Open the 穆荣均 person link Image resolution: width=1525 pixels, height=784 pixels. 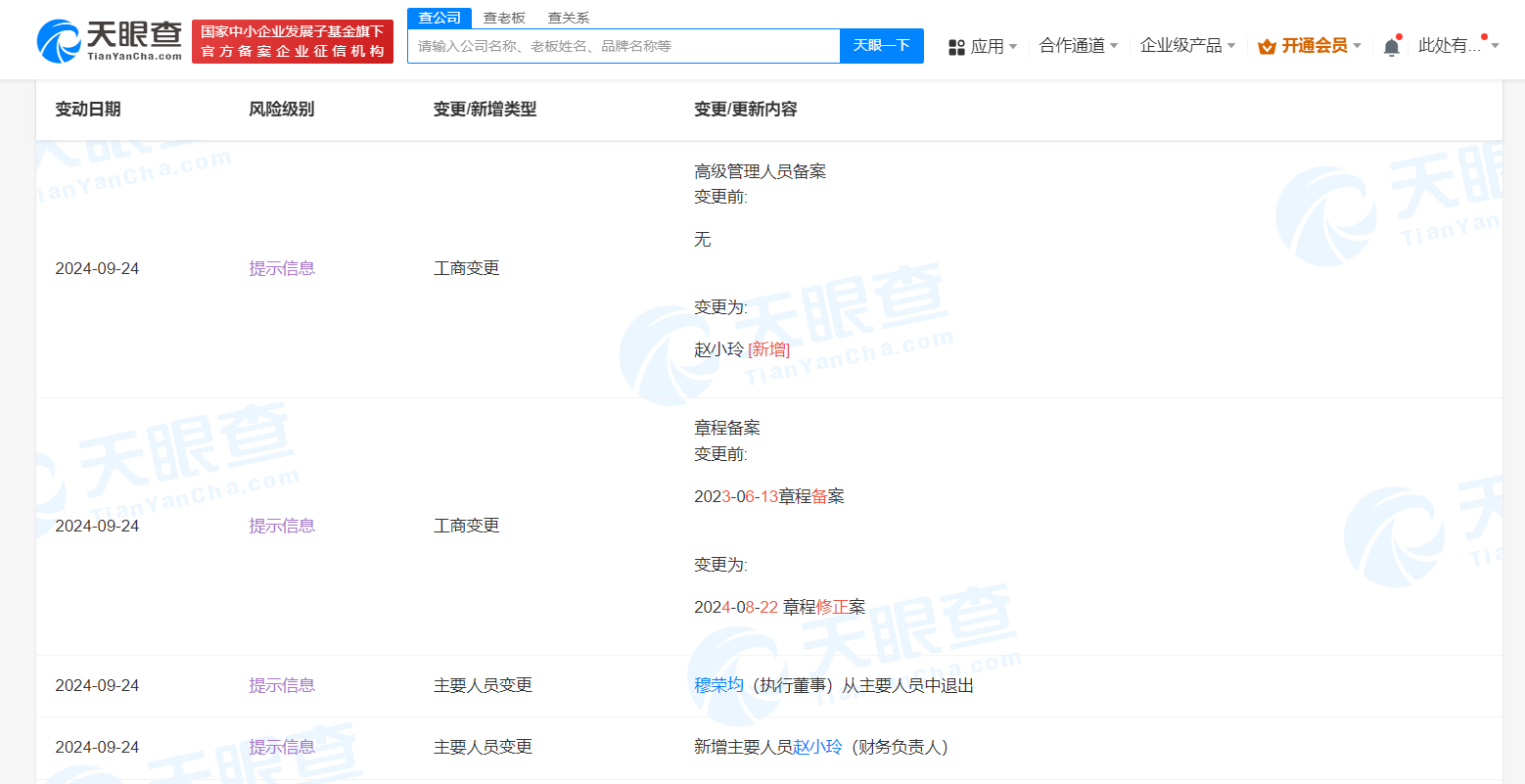coord(719,685)
